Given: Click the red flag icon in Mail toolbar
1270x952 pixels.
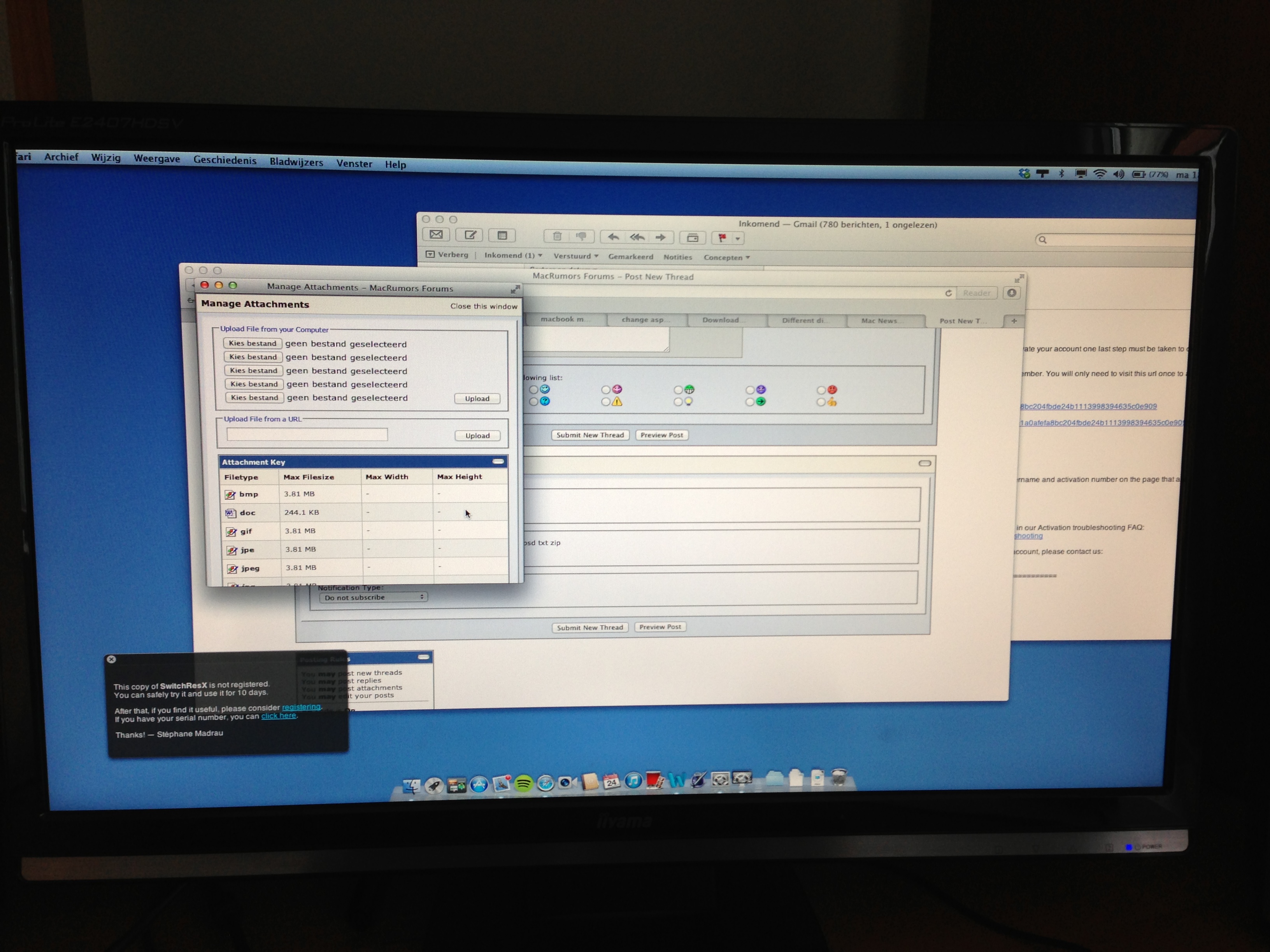Looking at the screenshot, I should click(x=722, y=238).
